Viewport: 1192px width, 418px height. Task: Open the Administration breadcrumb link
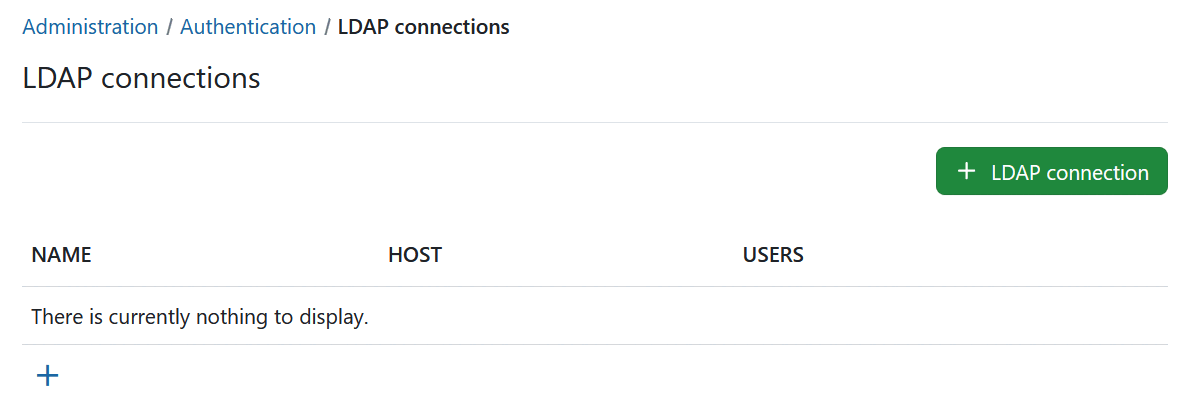pyautogui.click(x=90, y=27)
